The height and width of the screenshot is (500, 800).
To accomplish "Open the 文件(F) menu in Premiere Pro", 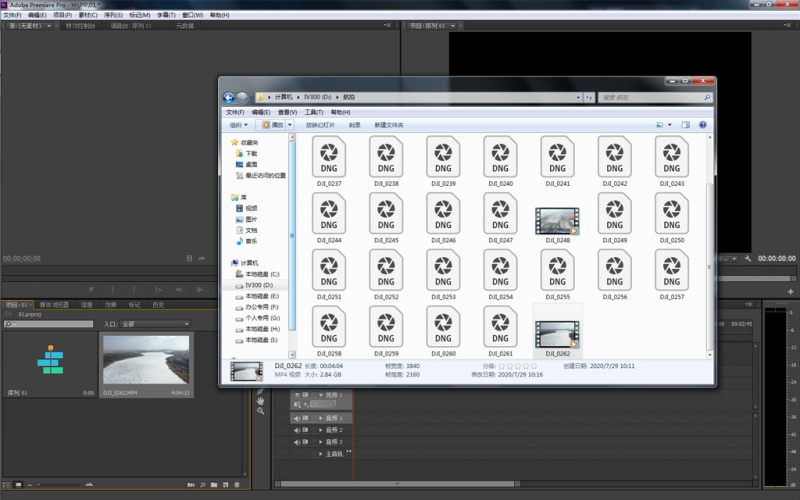I will click(12, 15).
